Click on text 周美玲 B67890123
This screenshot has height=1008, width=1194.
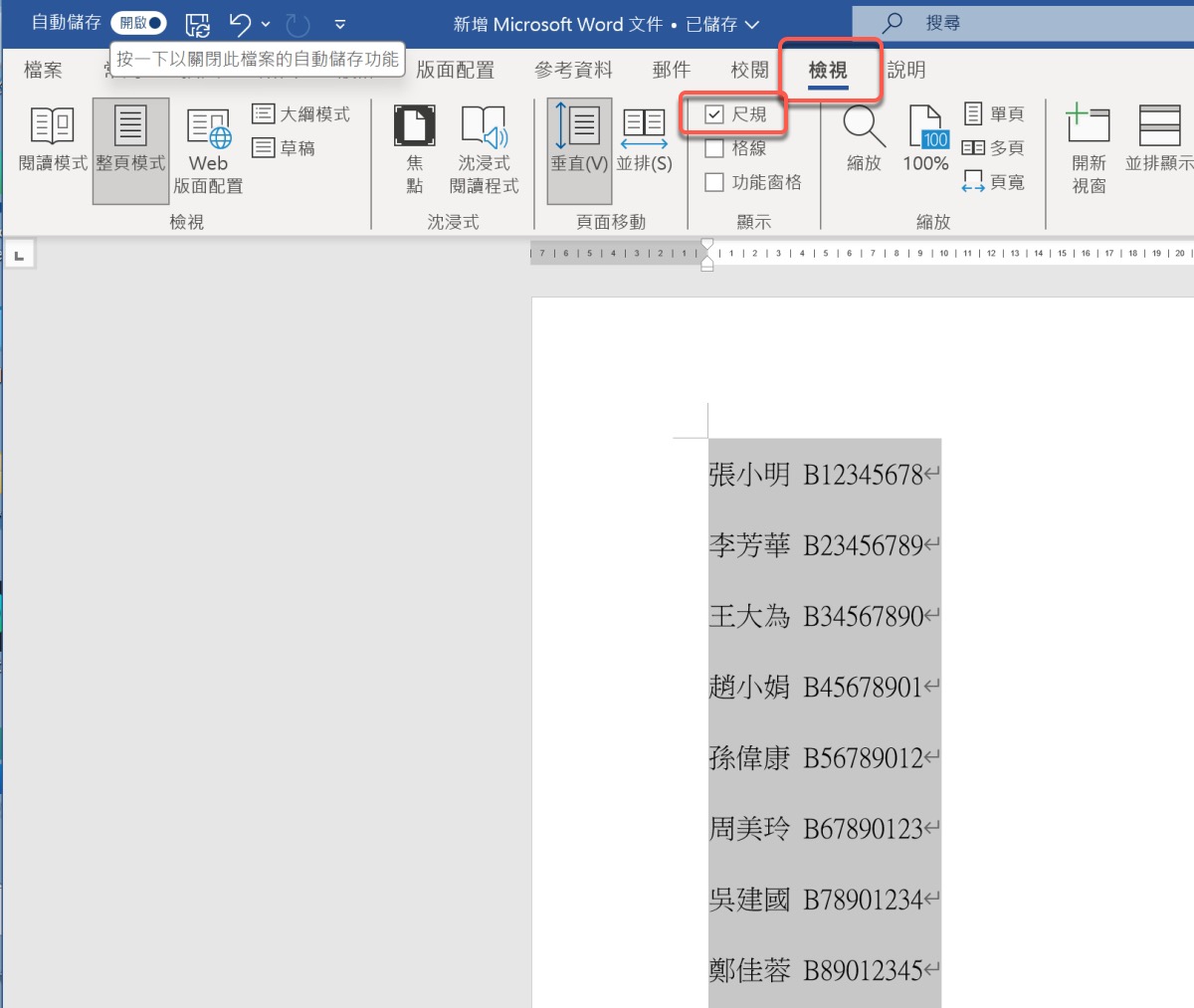pos(816,828)
